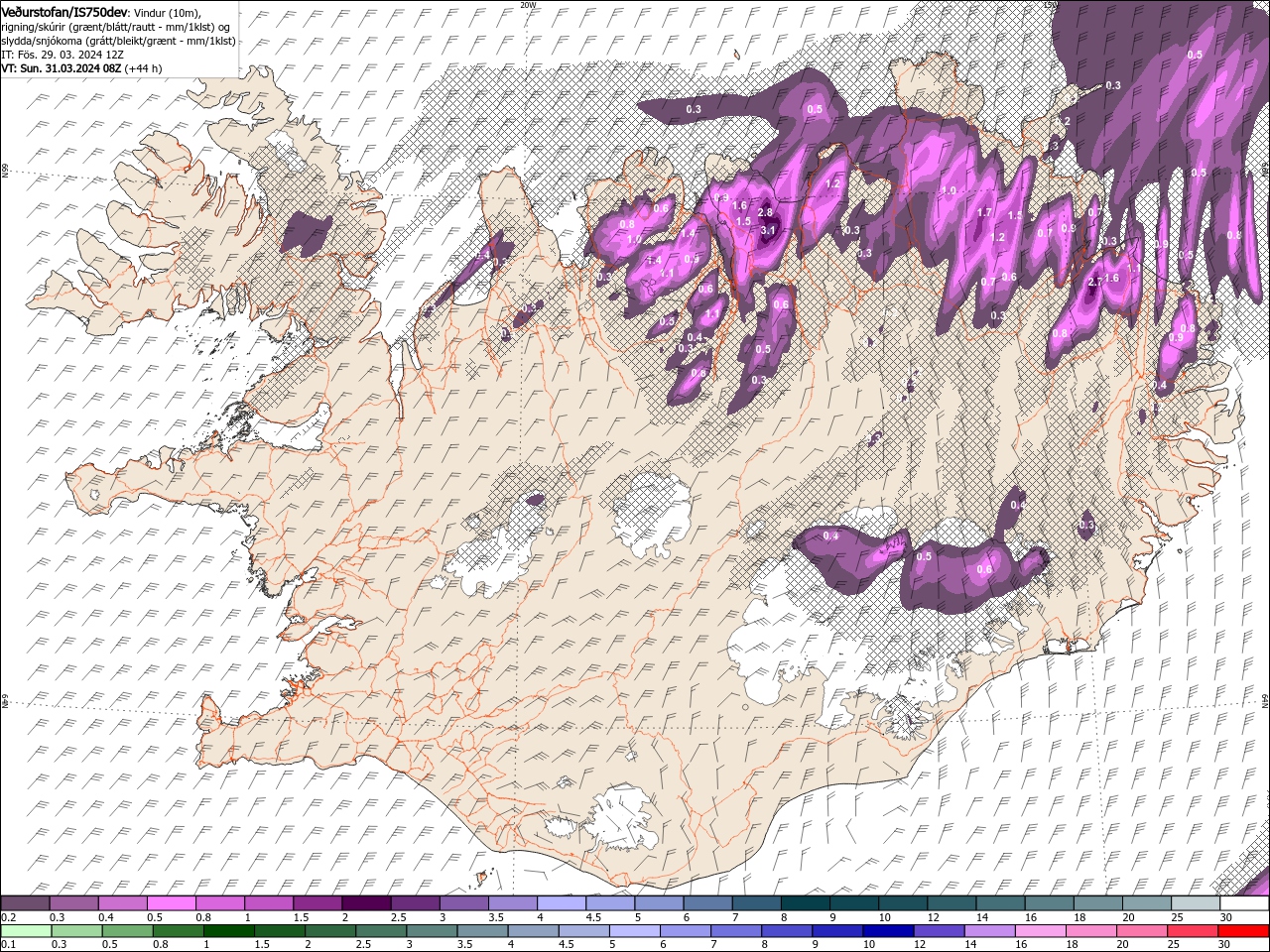This screenshot has height=952, width=1270.
Task: Click the '1.7' snowfall value on the map
Action: [x=985, y=212]
